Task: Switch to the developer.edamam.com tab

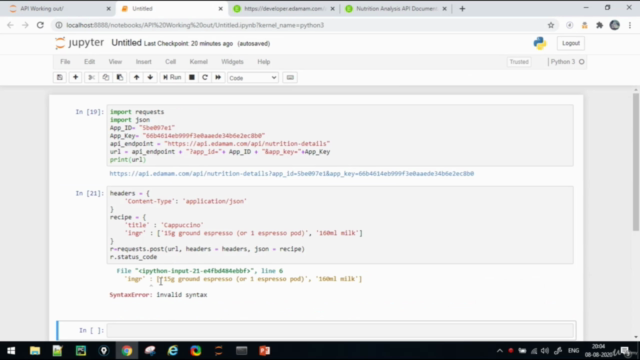Action: coord(284,9)
